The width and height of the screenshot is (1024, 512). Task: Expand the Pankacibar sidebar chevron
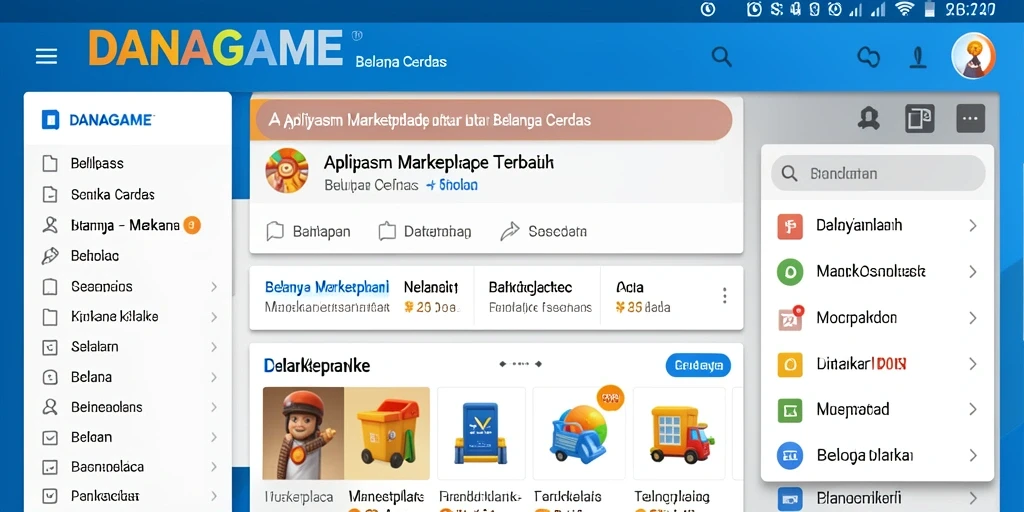214,496
